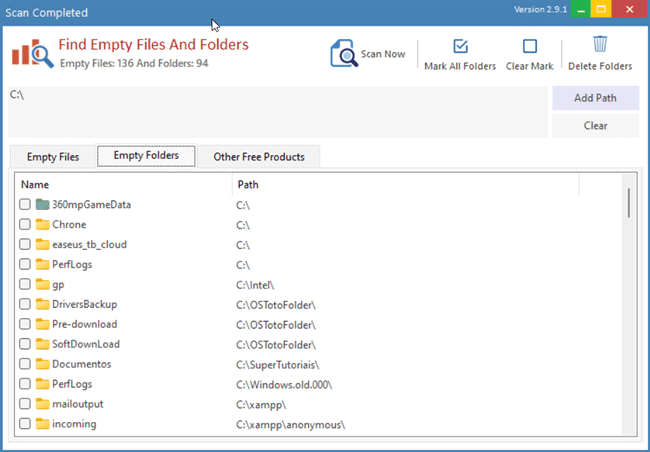650x452 pixels.
Task: Click the Delete Folders trash can icon
Action: pyautogui.click(x=600, y=44)
